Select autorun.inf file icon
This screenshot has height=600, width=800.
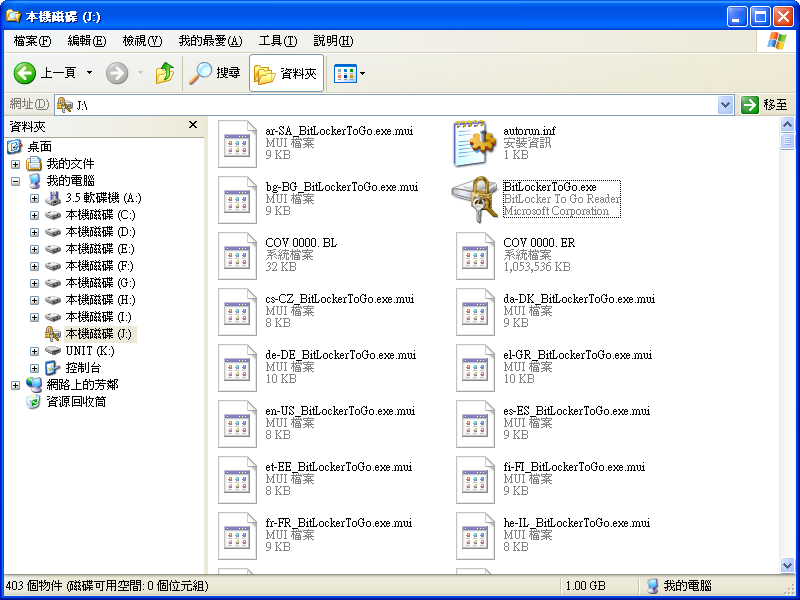(x=474, y=144)
